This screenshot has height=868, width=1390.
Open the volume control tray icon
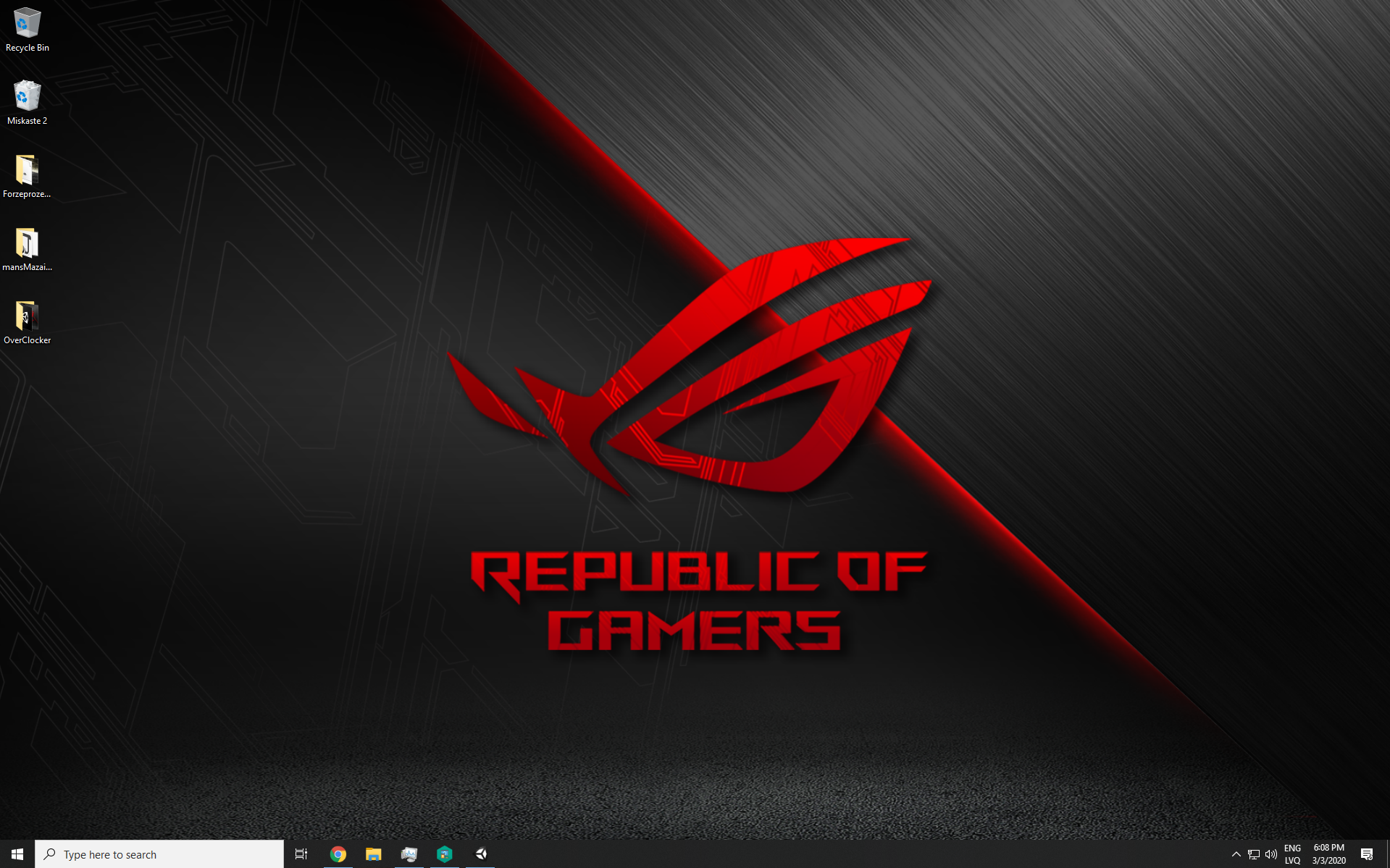[x=1271, y=854]
